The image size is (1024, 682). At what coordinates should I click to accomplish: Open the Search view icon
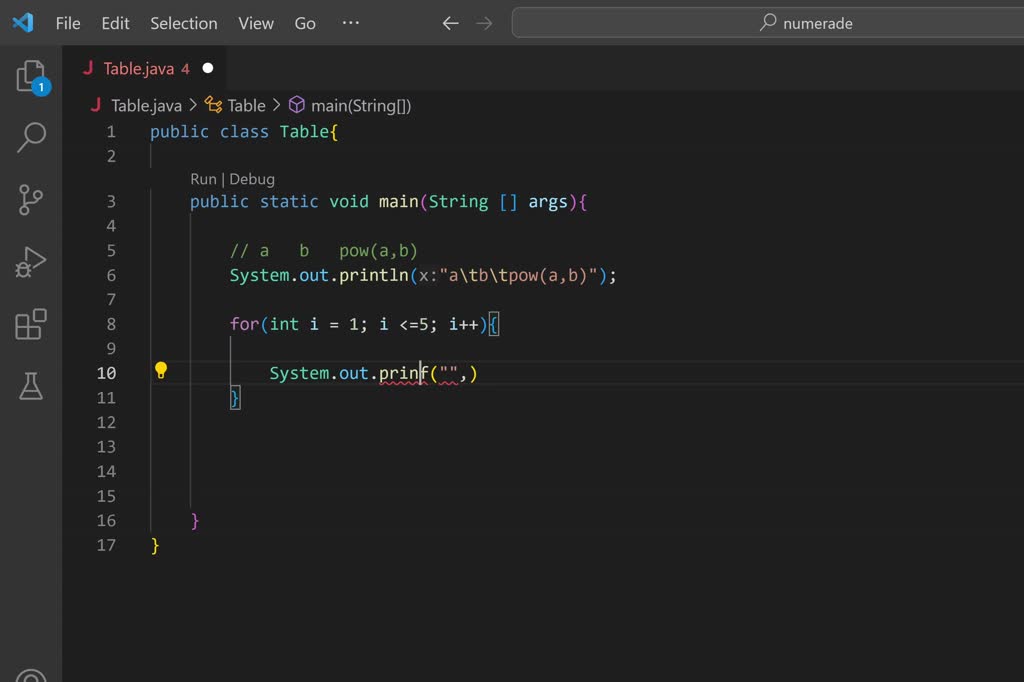31,137
